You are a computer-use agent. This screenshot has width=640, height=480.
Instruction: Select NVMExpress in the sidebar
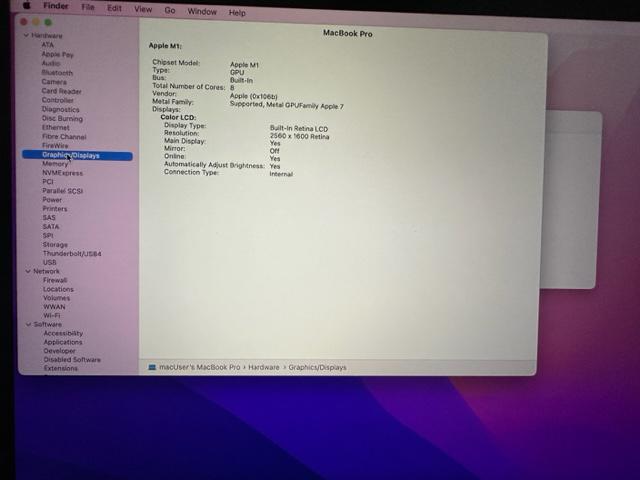[x=62, y=173]
